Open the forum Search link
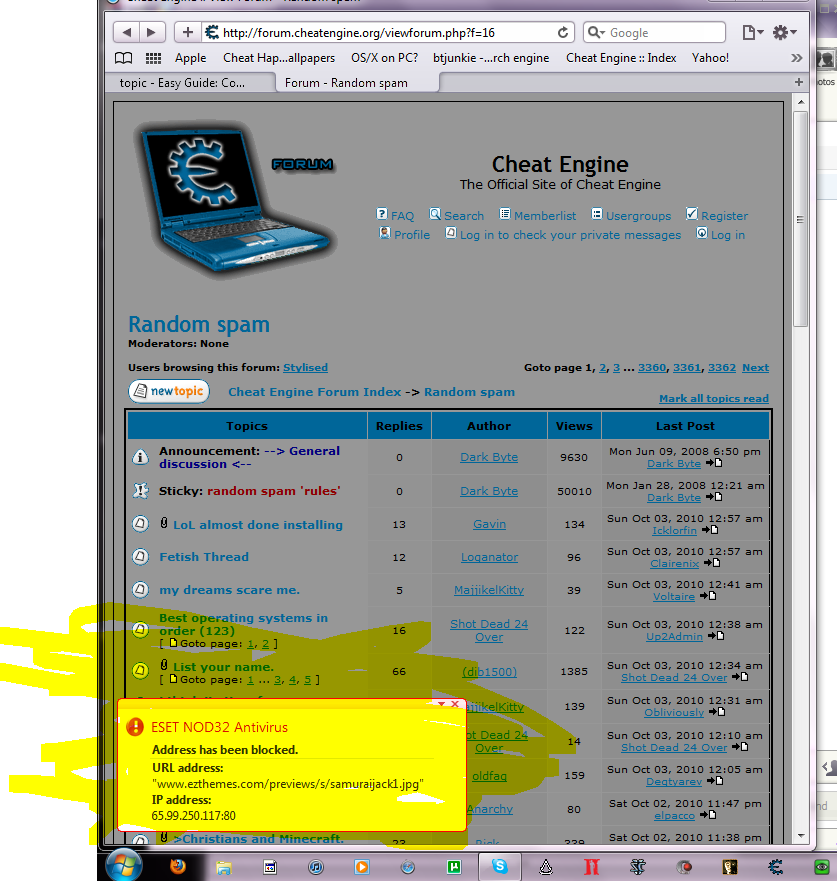The height and width of the screenshot is (881, 837). pos(463,216)
